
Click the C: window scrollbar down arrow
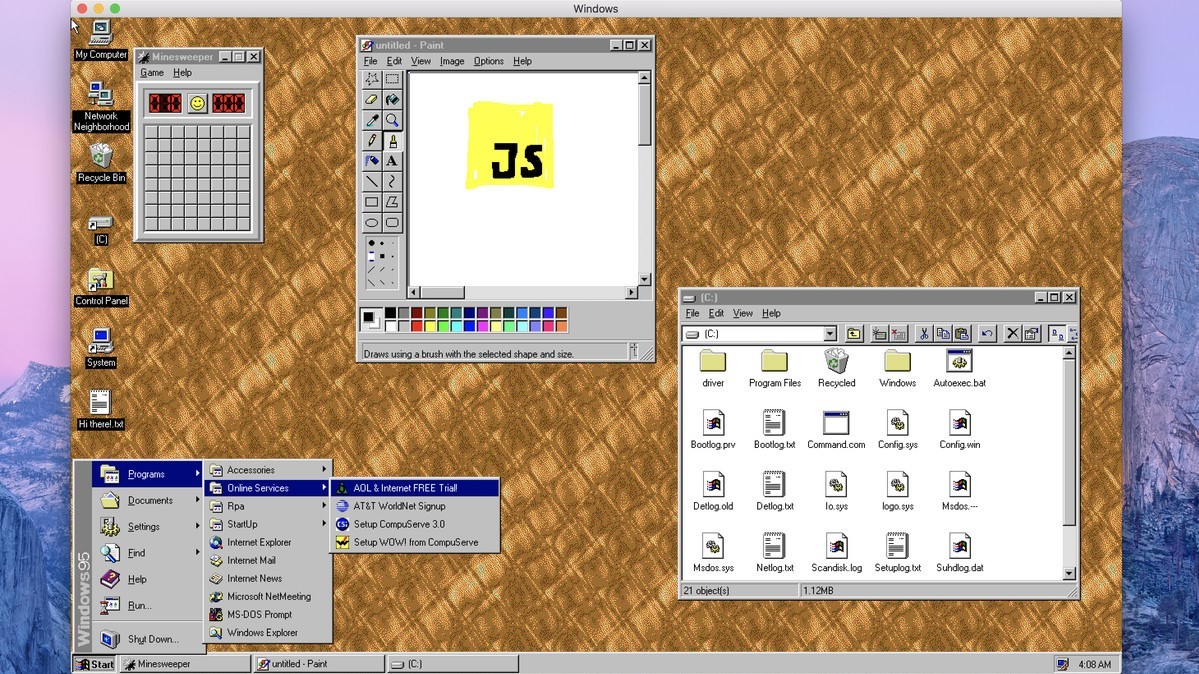click(1069, 574)
